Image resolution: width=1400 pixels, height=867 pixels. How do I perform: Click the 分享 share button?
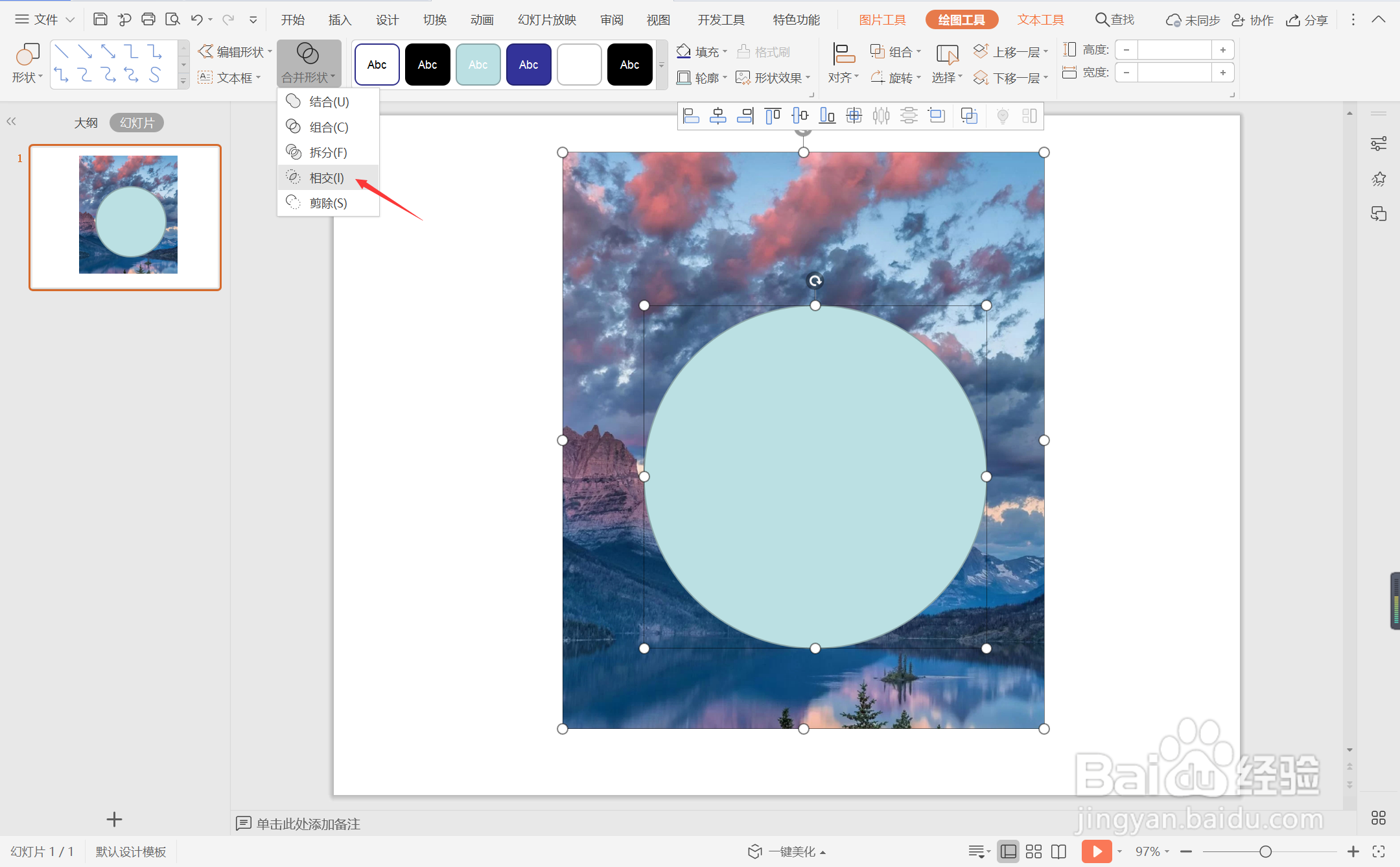[x=1307, y=20]
